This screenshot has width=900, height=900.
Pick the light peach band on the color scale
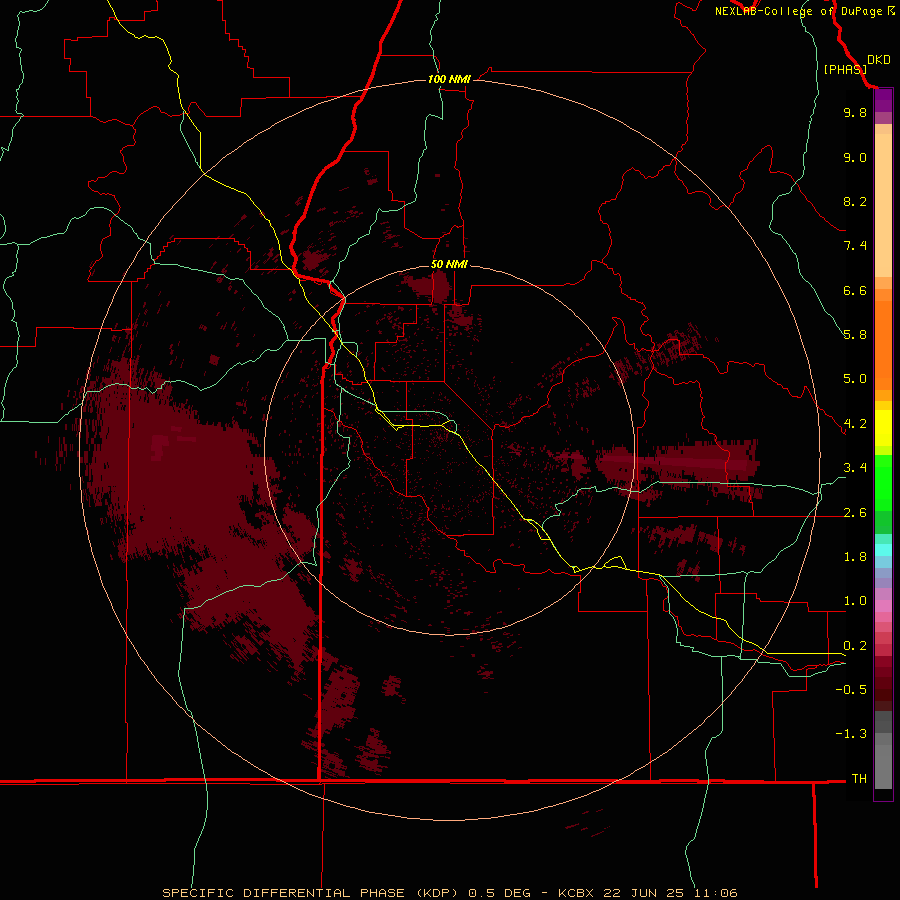point(883,205)
